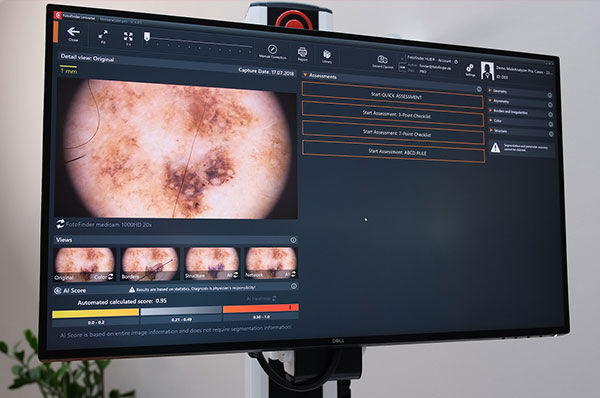Click the Asymmetry row info icon
This screenshot has height=398, width=600.
[550, 105]
